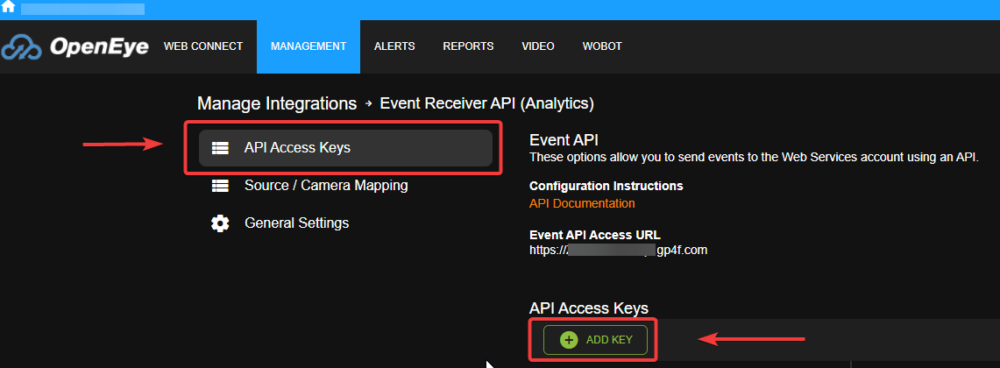Click the list icon beside API Access Keys

pos(220,148)
